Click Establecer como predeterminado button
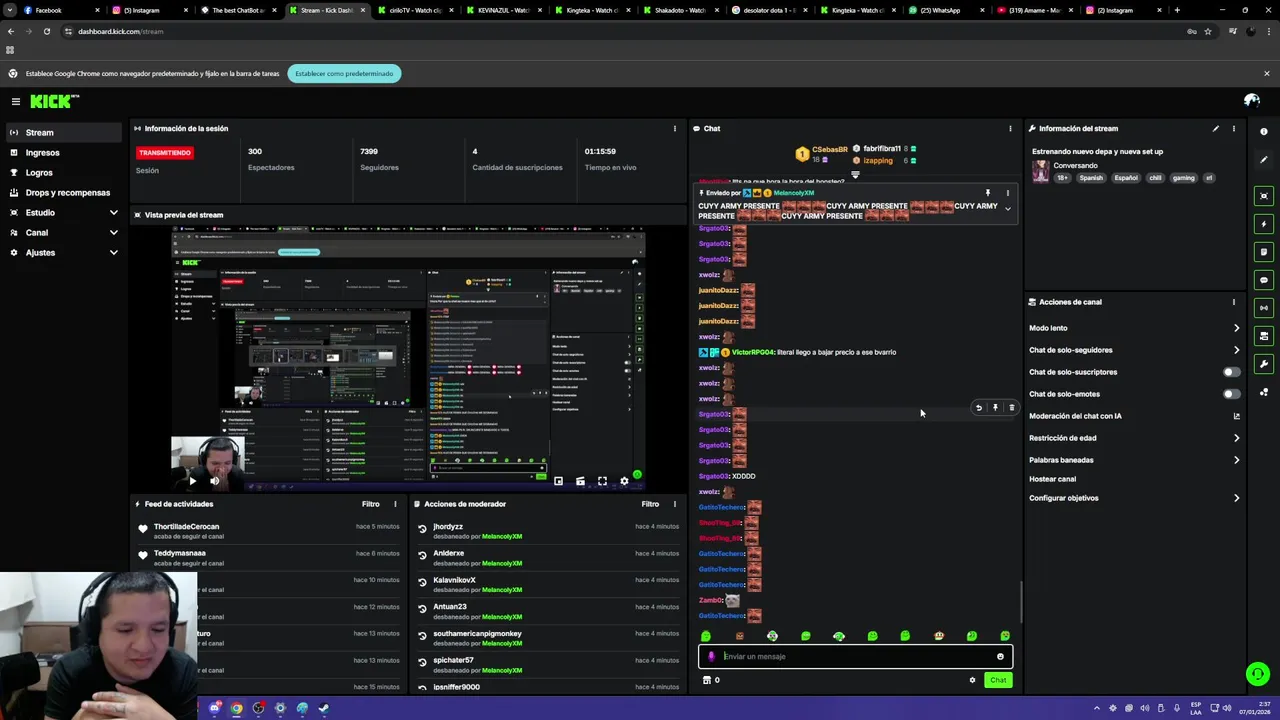The image size is (1280, 720). (x=344, y=73)
